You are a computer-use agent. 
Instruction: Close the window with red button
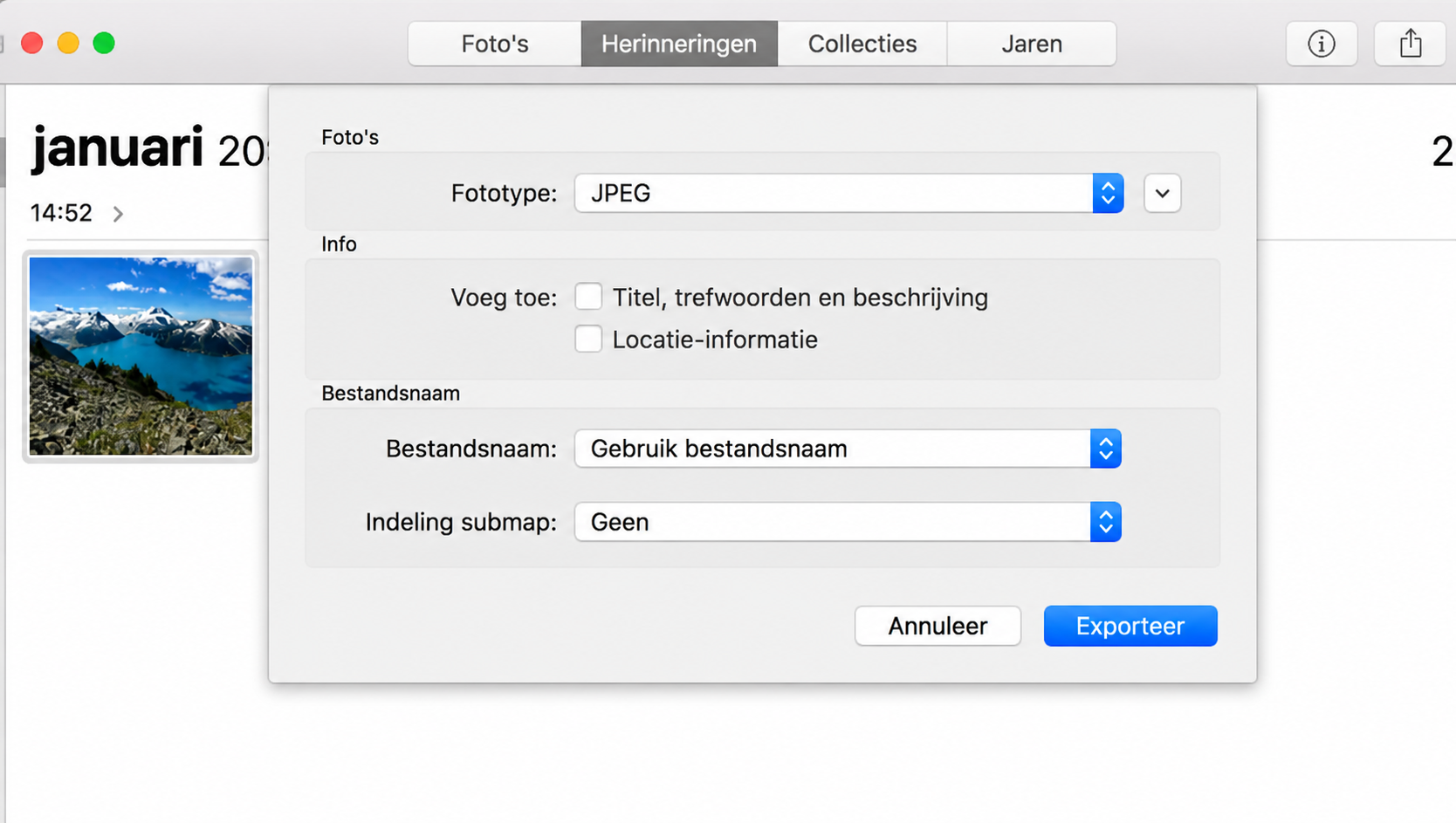point(32,43)
